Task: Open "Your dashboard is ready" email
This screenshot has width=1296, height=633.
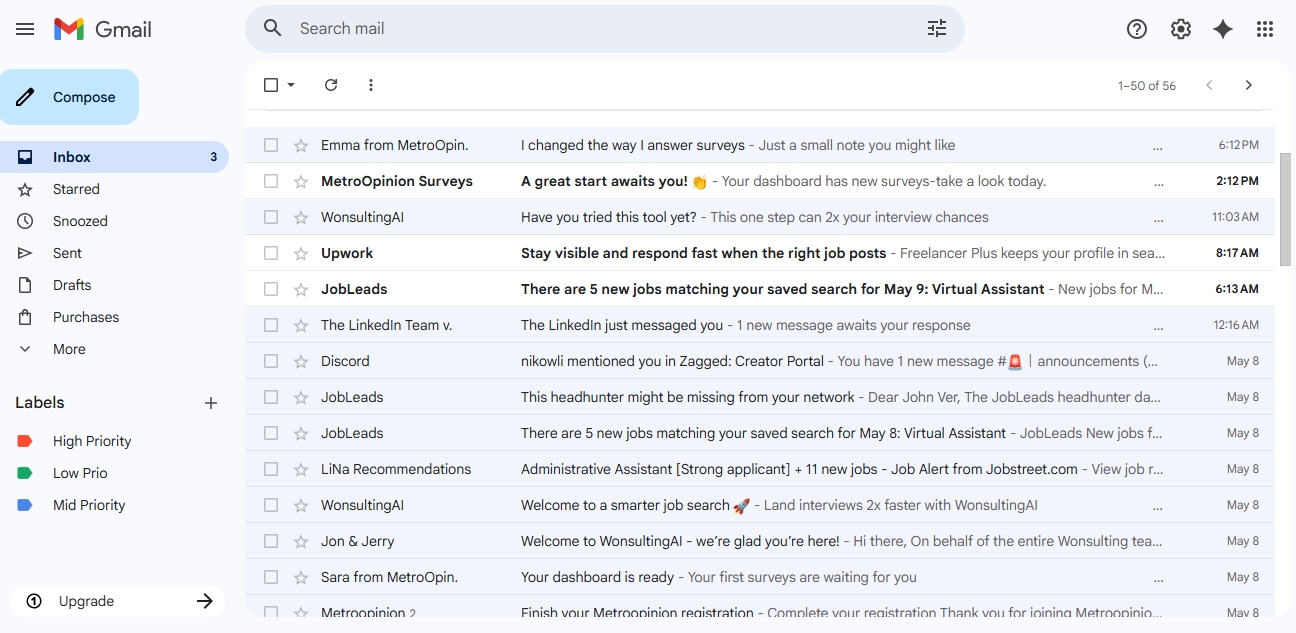Action: point(760,577)
